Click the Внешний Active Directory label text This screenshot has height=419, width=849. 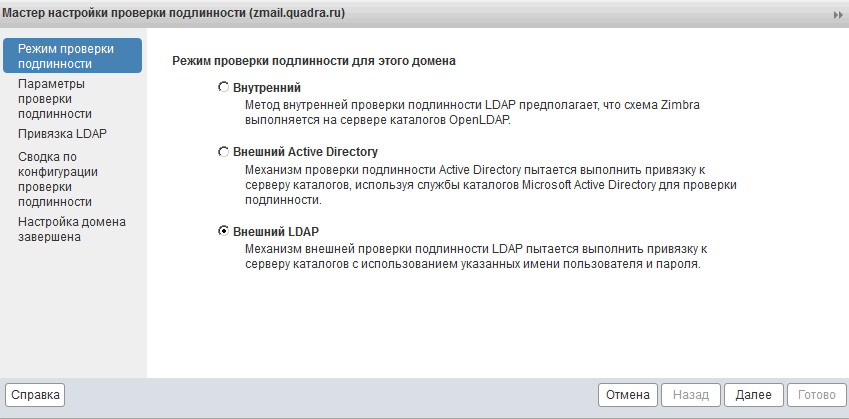[x=305, y=152]
